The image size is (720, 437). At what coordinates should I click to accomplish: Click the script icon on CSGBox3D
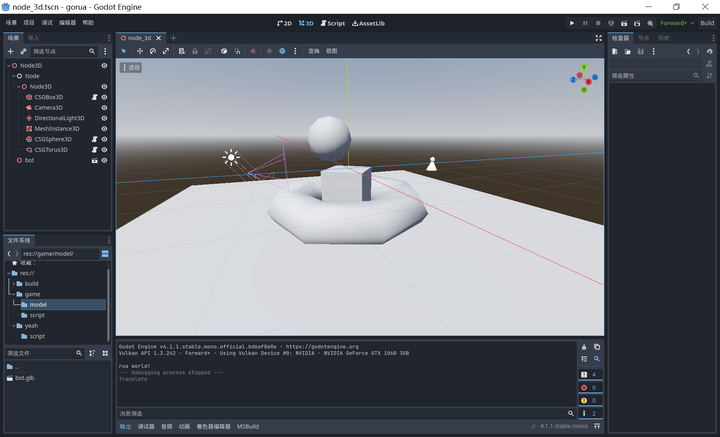94,97
